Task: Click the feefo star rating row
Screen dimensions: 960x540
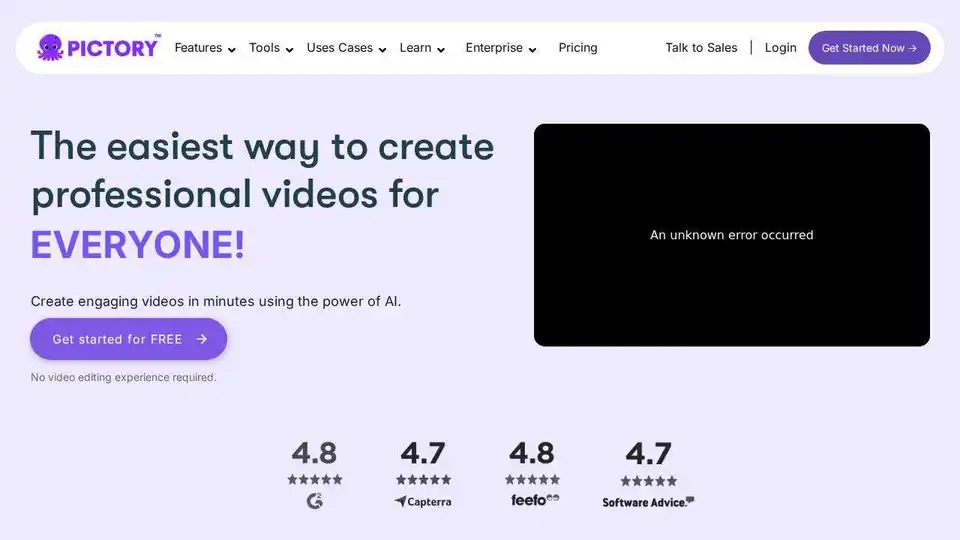Action: [532, 479]
